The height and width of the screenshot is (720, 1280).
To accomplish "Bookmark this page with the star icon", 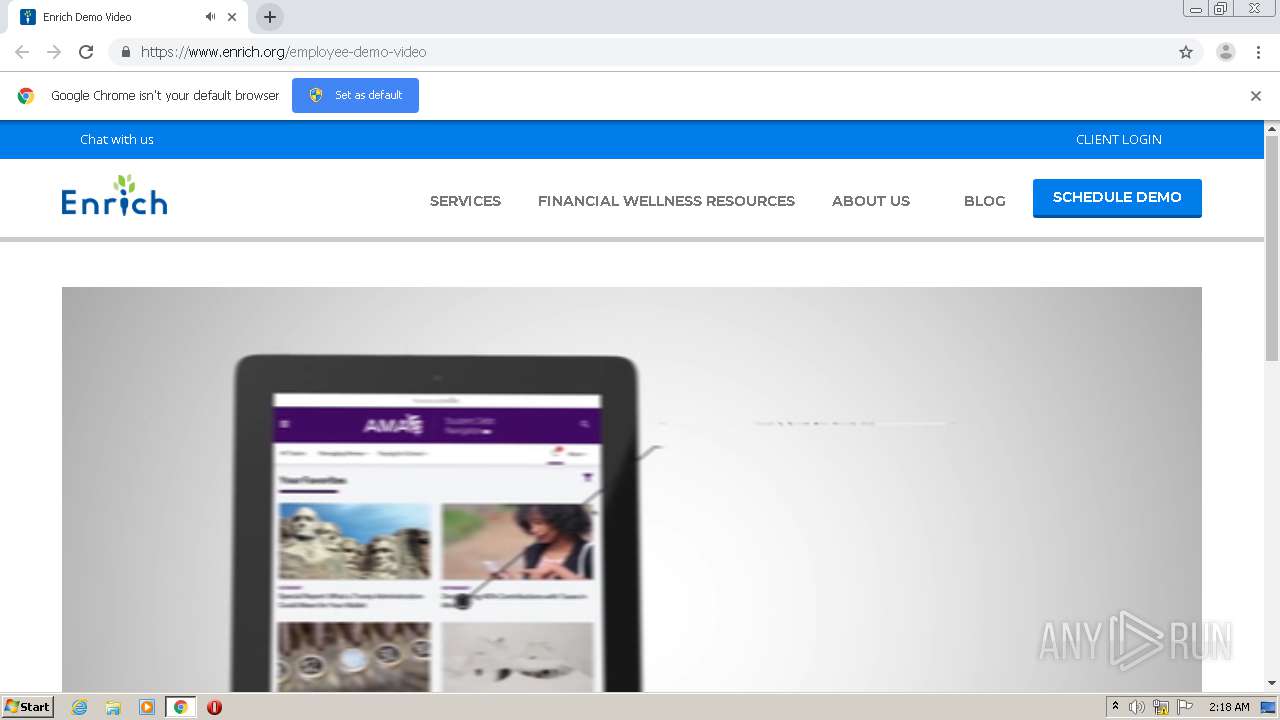I will 1186,52.
